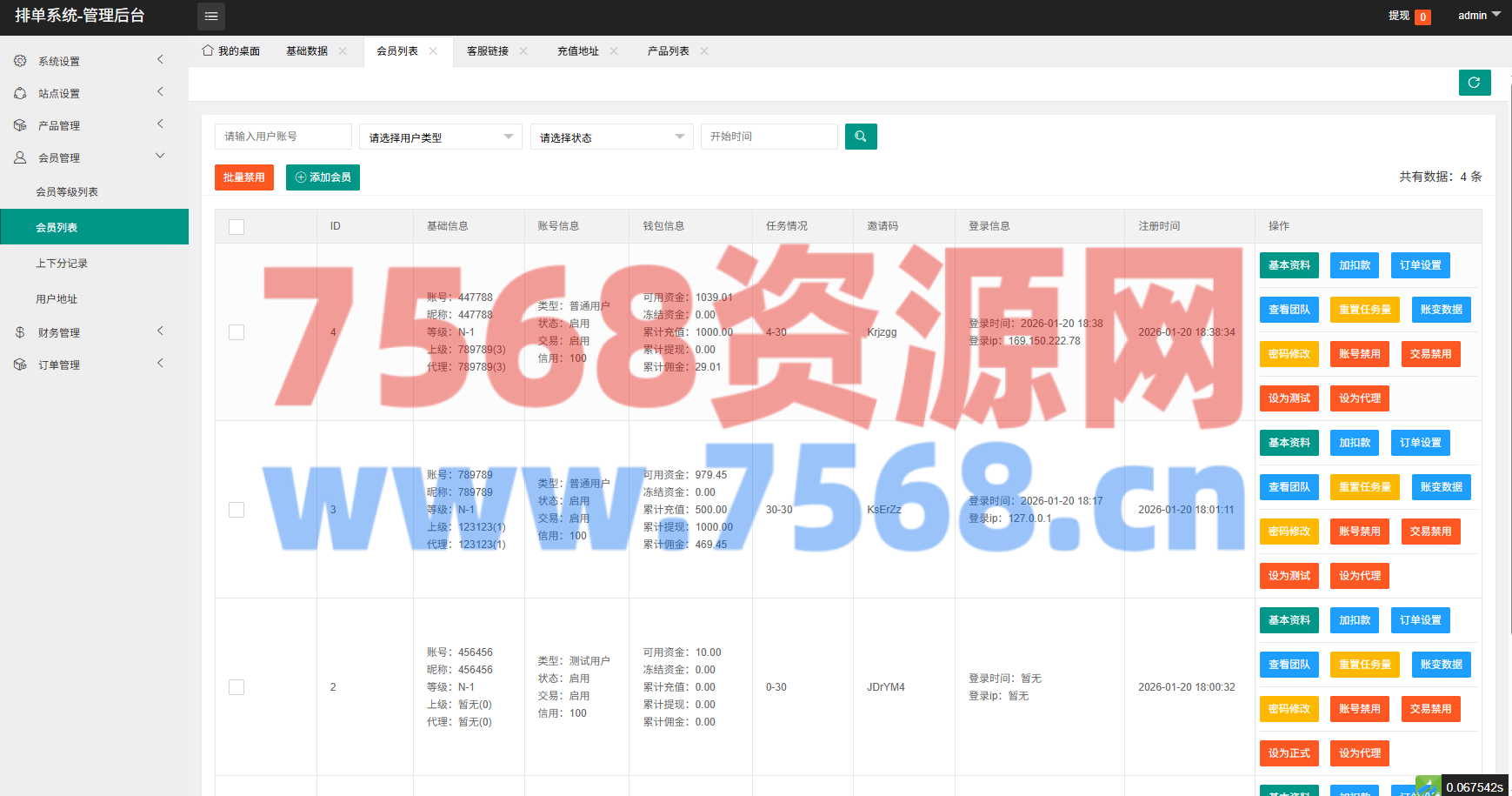Open the 请选择状态 dropdown
The width and height of the screenshot is (1512, 796).
tap(611, 137)
